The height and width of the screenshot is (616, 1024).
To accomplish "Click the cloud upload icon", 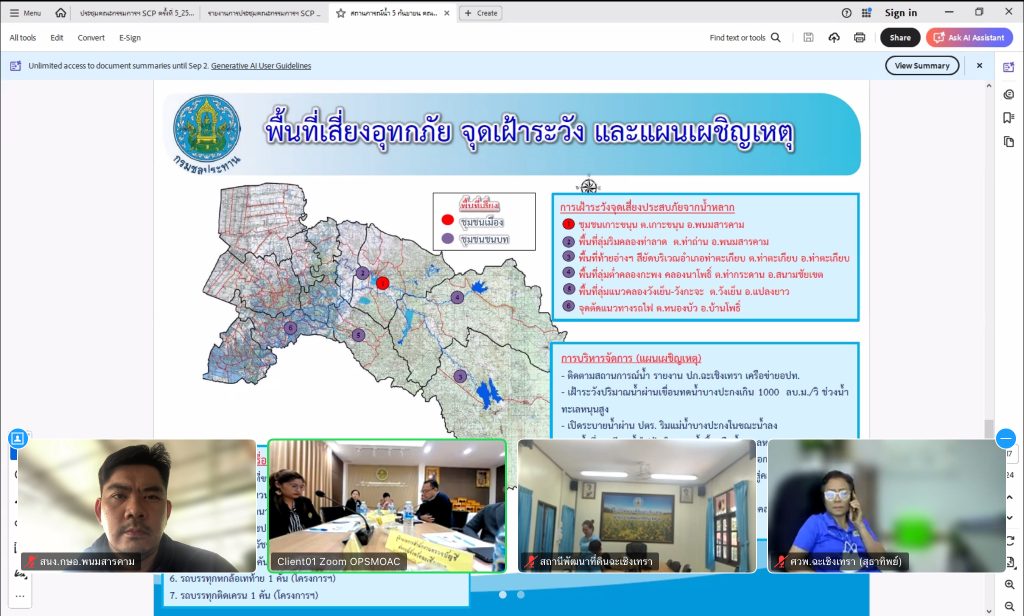I will pos(834,38).
